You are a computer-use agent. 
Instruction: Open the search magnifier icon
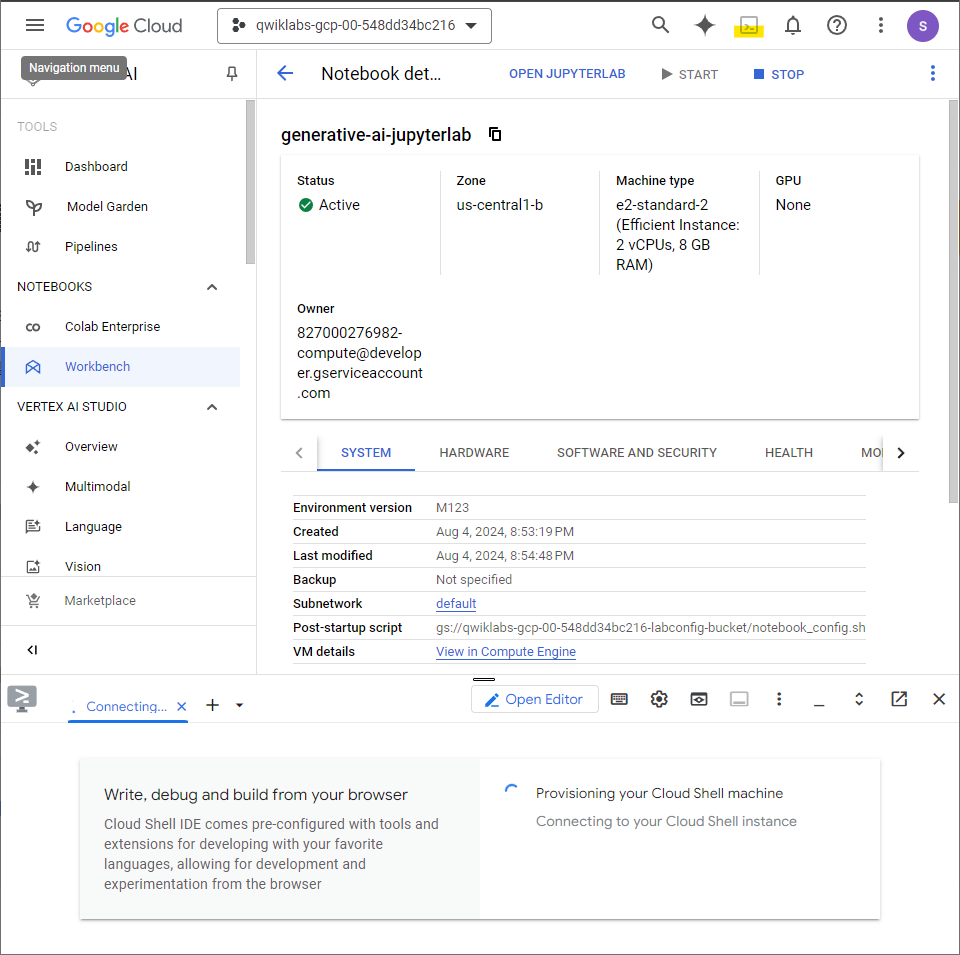pyautogui.click(x=660, y=25)
